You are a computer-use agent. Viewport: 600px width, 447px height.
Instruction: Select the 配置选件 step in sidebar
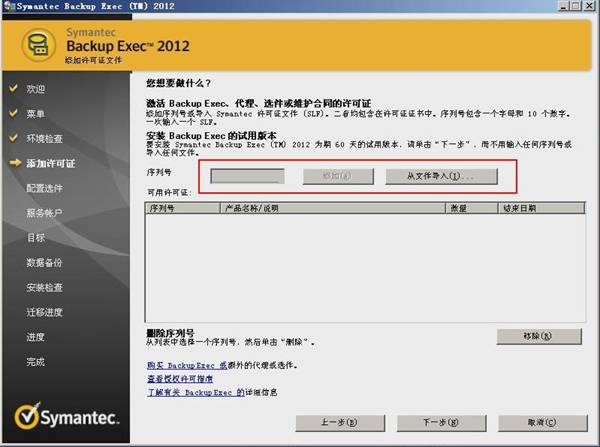click(44, 188)
